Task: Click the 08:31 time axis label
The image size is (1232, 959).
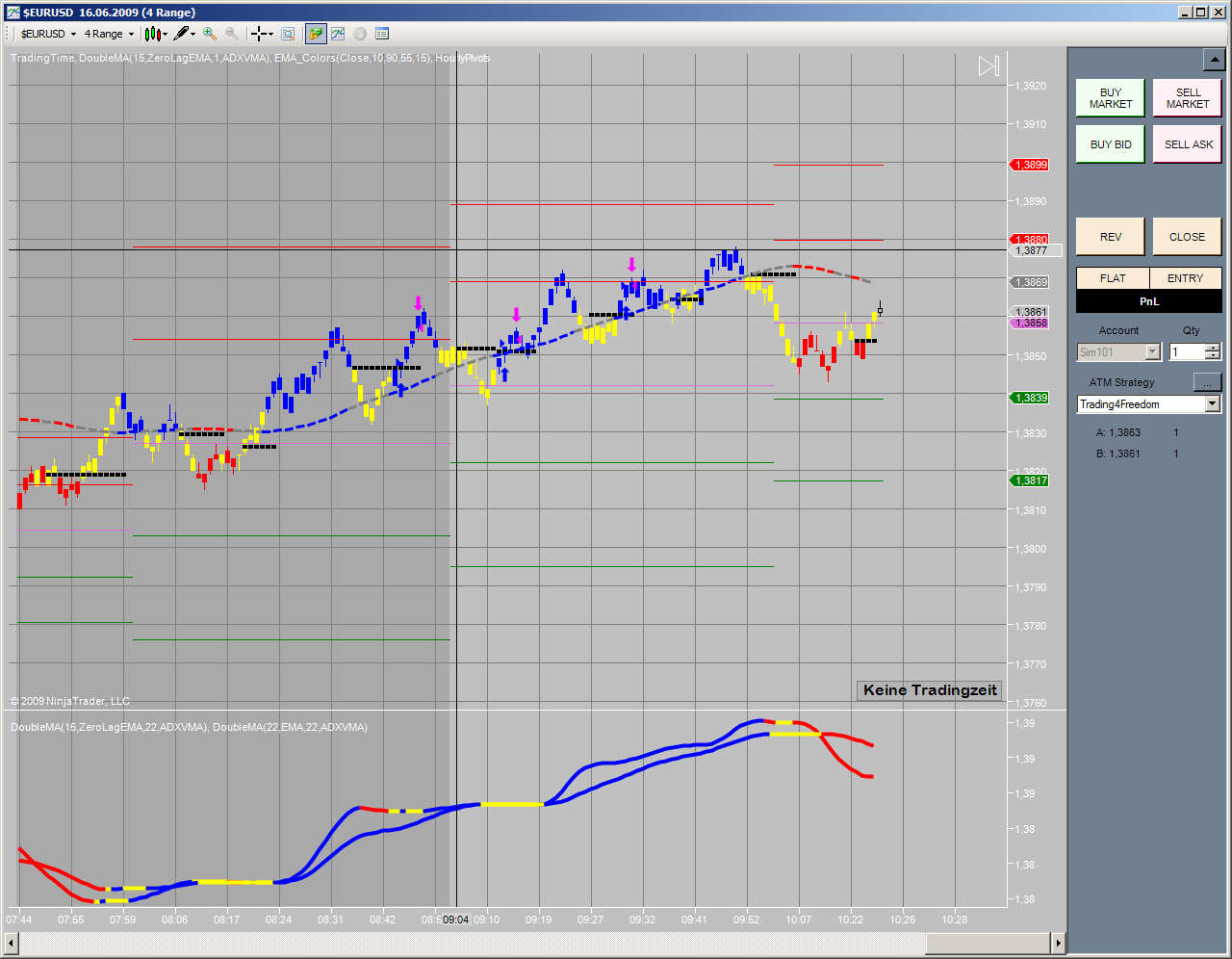Action: point(330,920)
